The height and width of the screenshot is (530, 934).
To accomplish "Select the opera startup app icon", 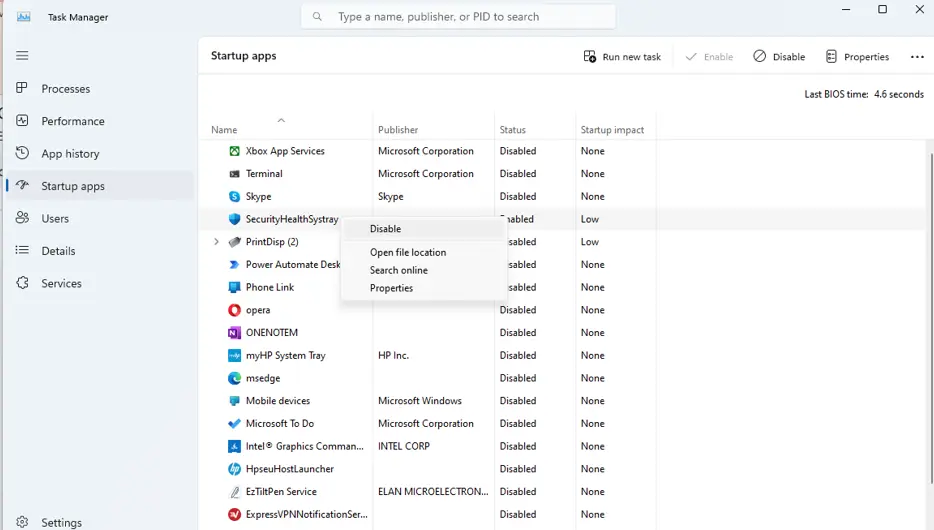I will coord(234,310).
